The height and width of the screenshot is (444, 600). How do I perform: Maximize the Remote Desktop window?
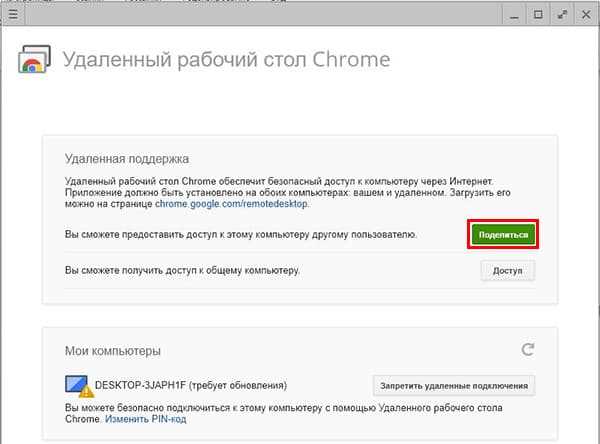[x=538, y=15]
